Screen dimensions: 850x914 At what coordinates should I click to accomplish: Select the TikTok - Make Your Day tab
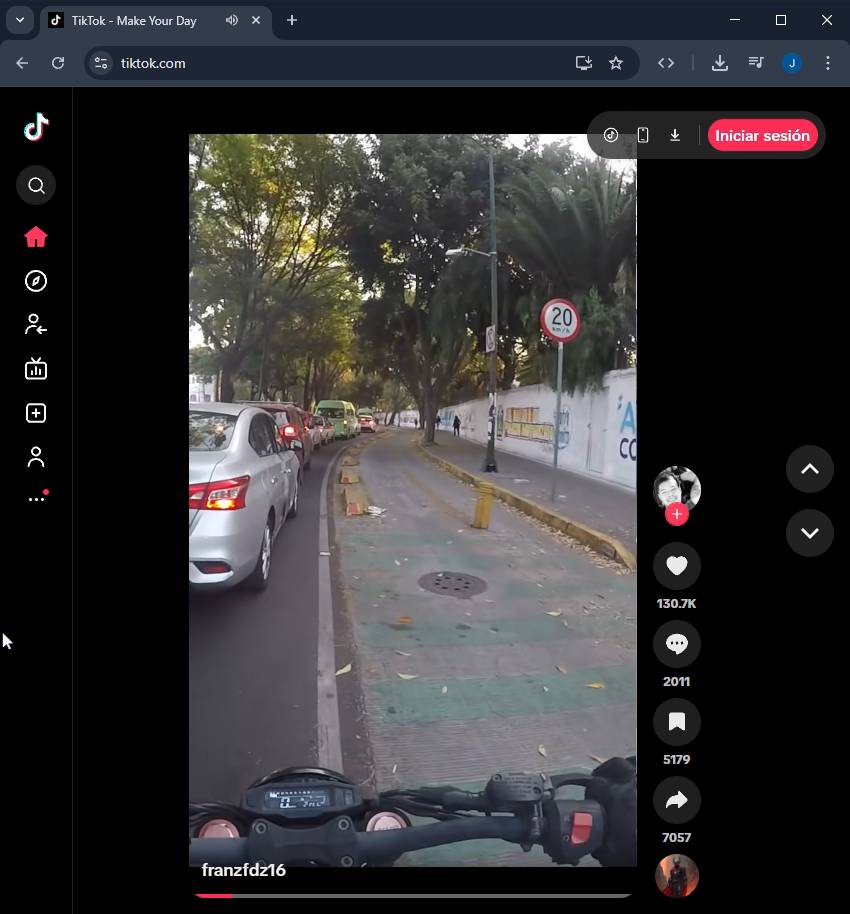point(135,20)
